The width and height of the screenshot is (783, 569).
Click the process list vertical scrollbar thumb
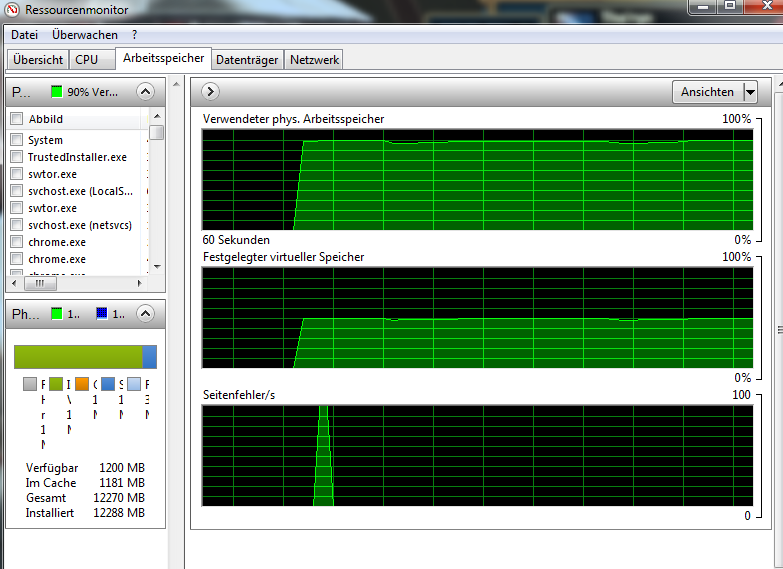(157, 132)
